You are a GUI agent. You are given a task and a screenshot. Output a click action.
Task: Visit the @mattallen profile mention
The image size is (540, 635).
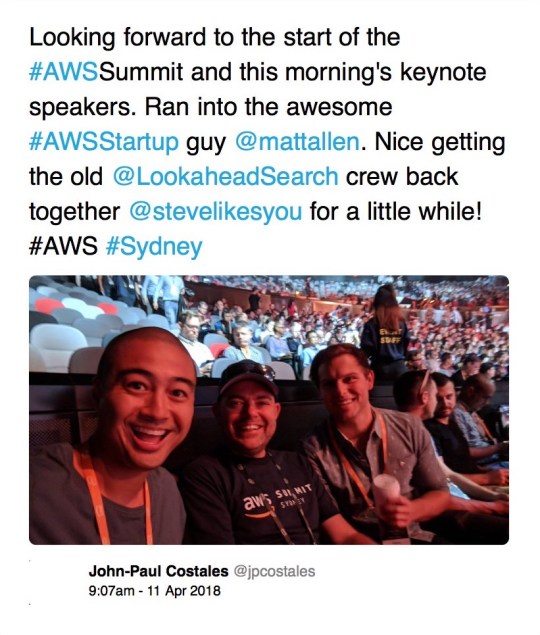point(297,142)
